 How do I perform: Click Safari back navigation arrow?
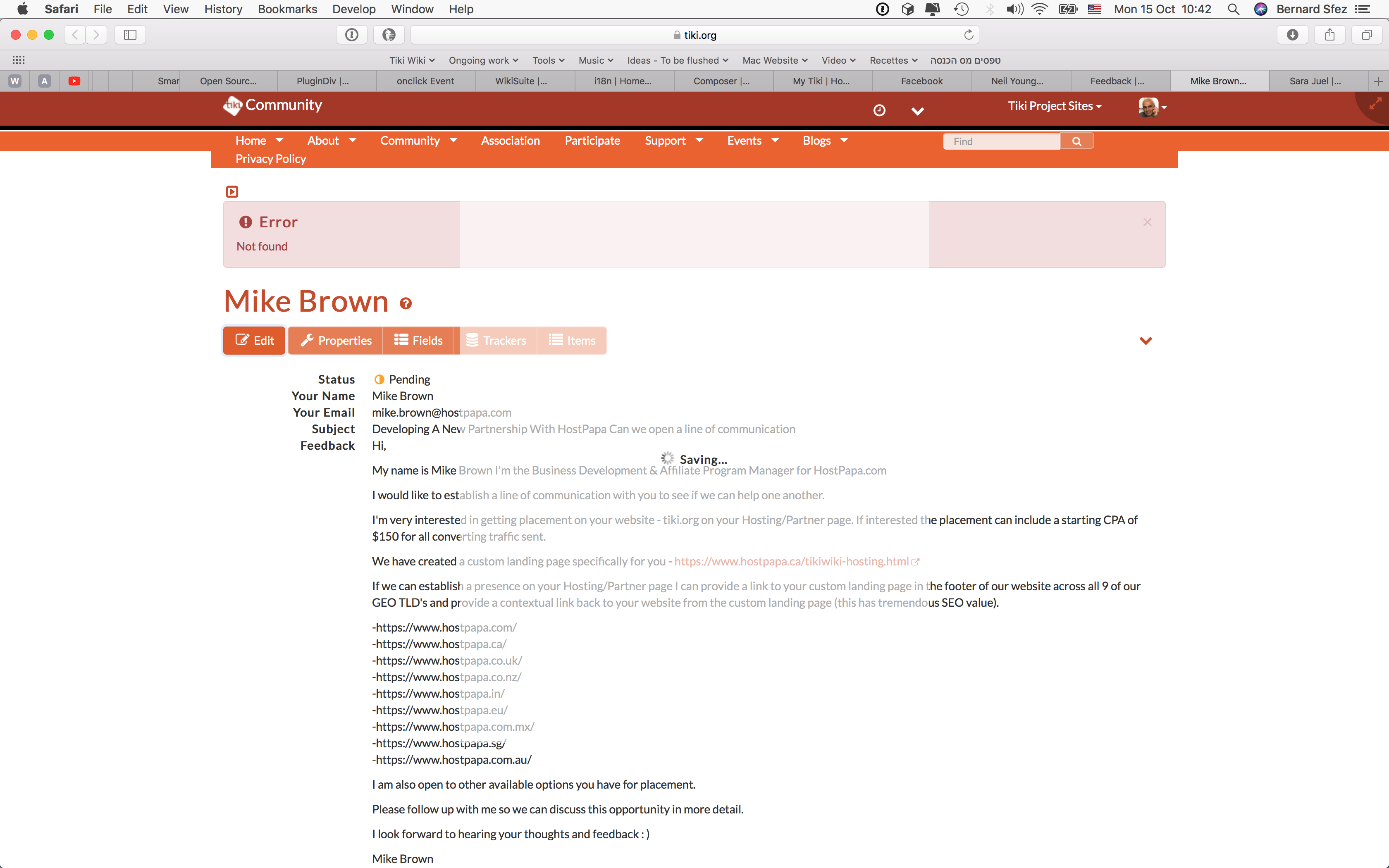point(75,35)
